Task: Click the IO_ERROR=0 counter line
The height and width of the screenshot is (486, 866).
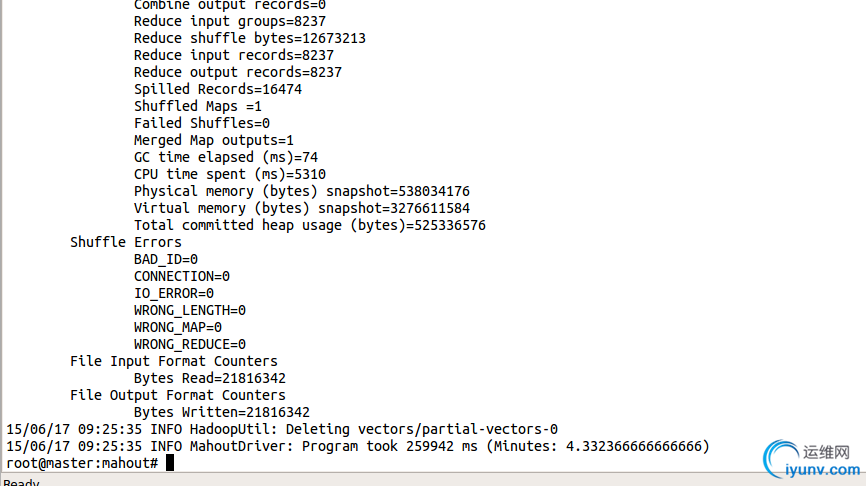Action: point(173,293)
